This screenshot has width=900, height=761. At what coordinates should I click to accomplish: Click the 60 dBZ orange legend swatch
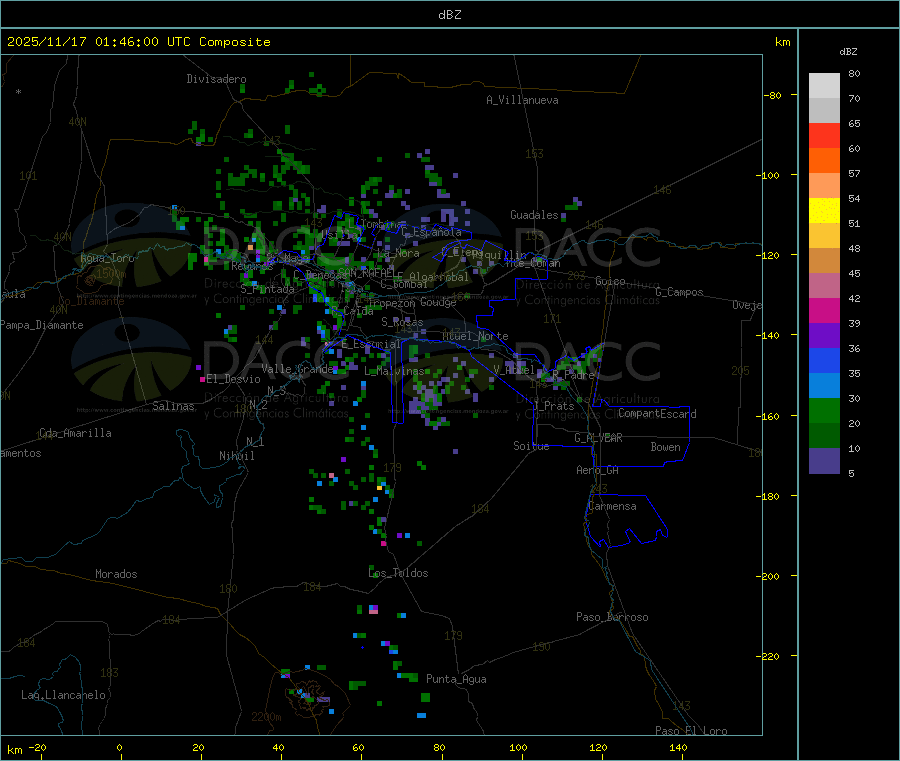pyautogui.click(x=824, y=161)
